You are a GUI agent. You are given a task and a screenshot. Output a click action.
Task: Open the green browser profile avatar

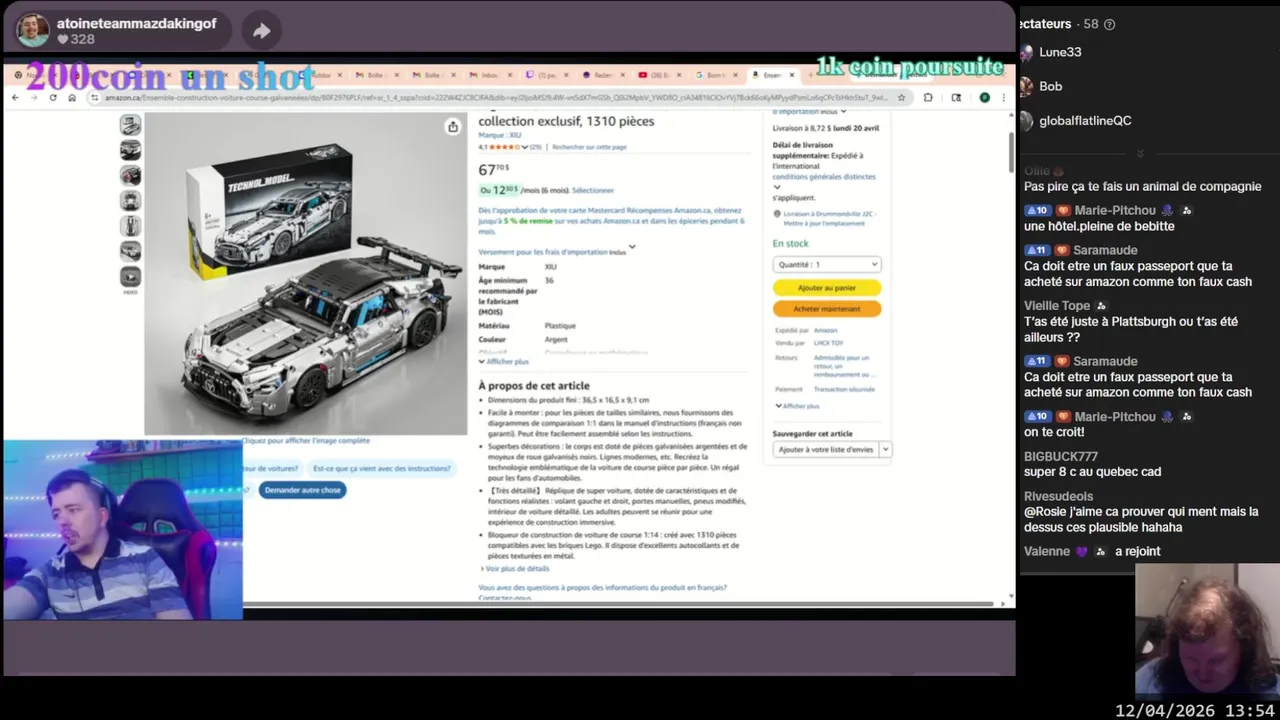[x=984, y=98]
